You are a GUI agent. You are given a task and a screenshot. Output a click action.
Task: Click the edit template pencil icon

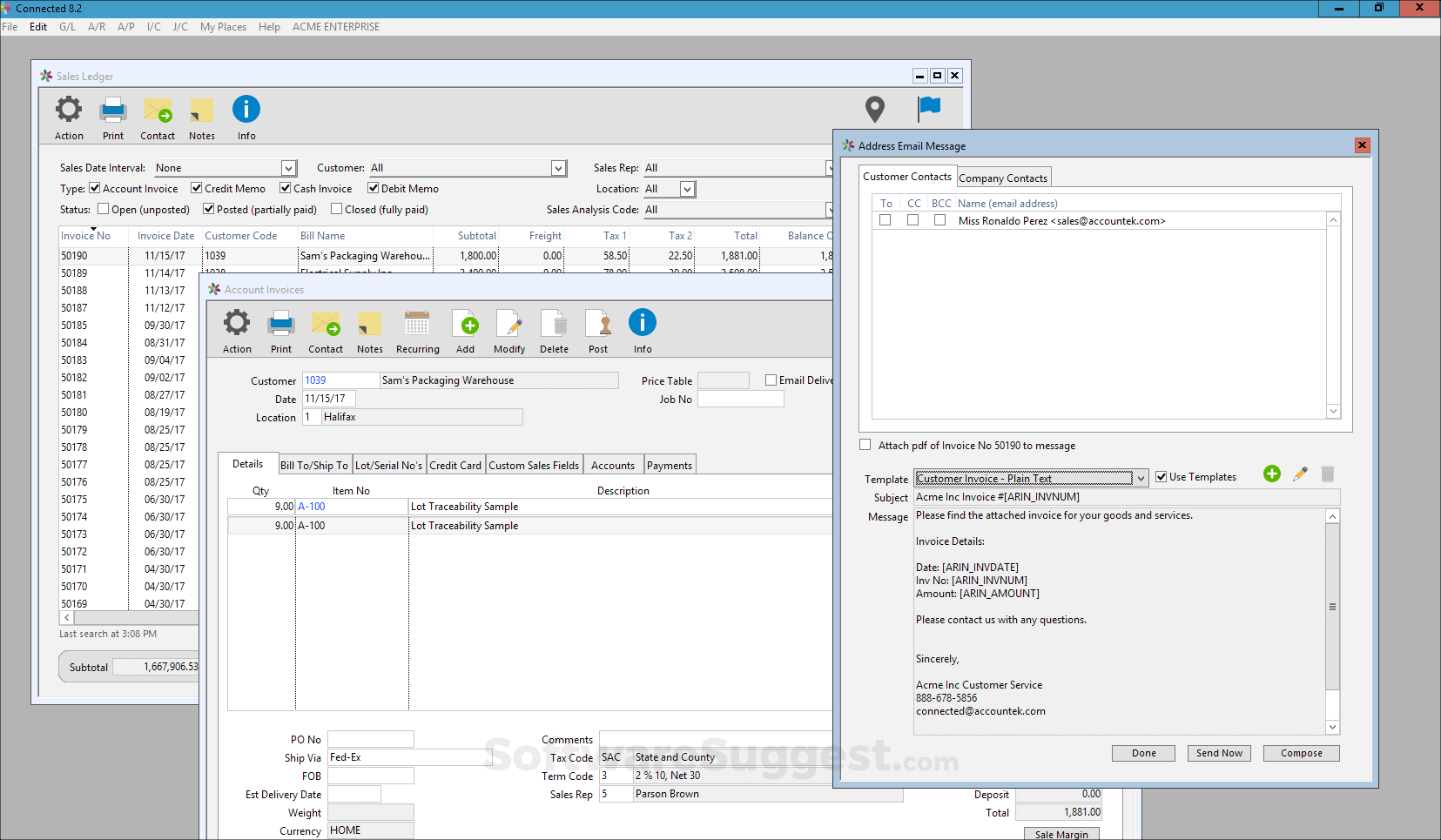click(x=1300, y=474)
